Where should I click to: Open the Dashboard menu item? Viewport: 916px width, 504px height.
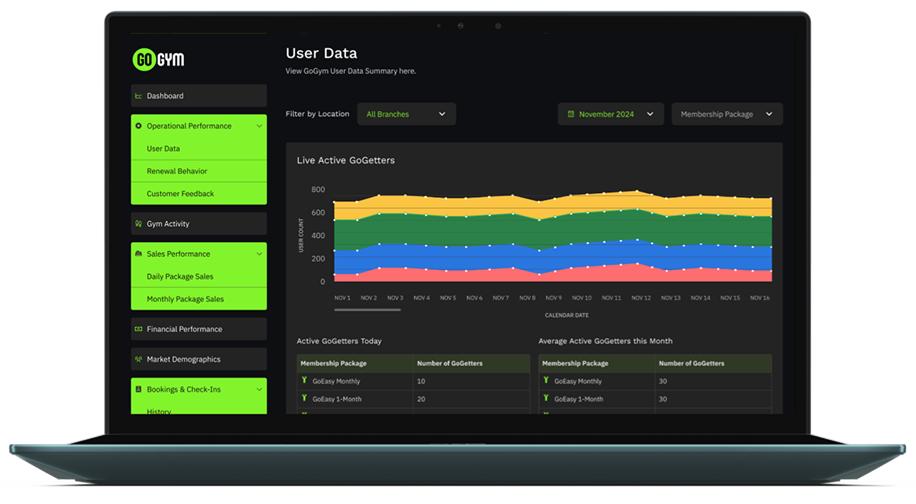click(x=199, y=96)
